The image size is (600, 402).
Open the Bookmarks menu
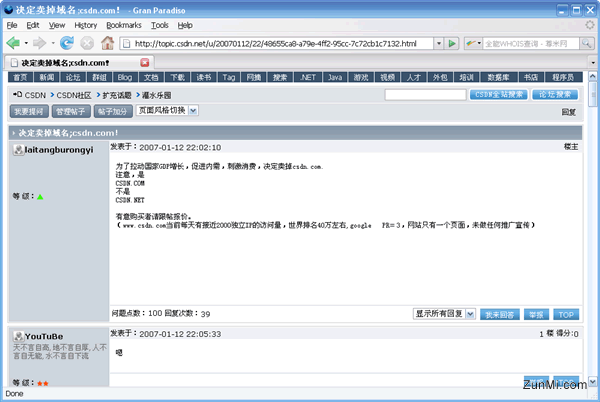point(124,25)
